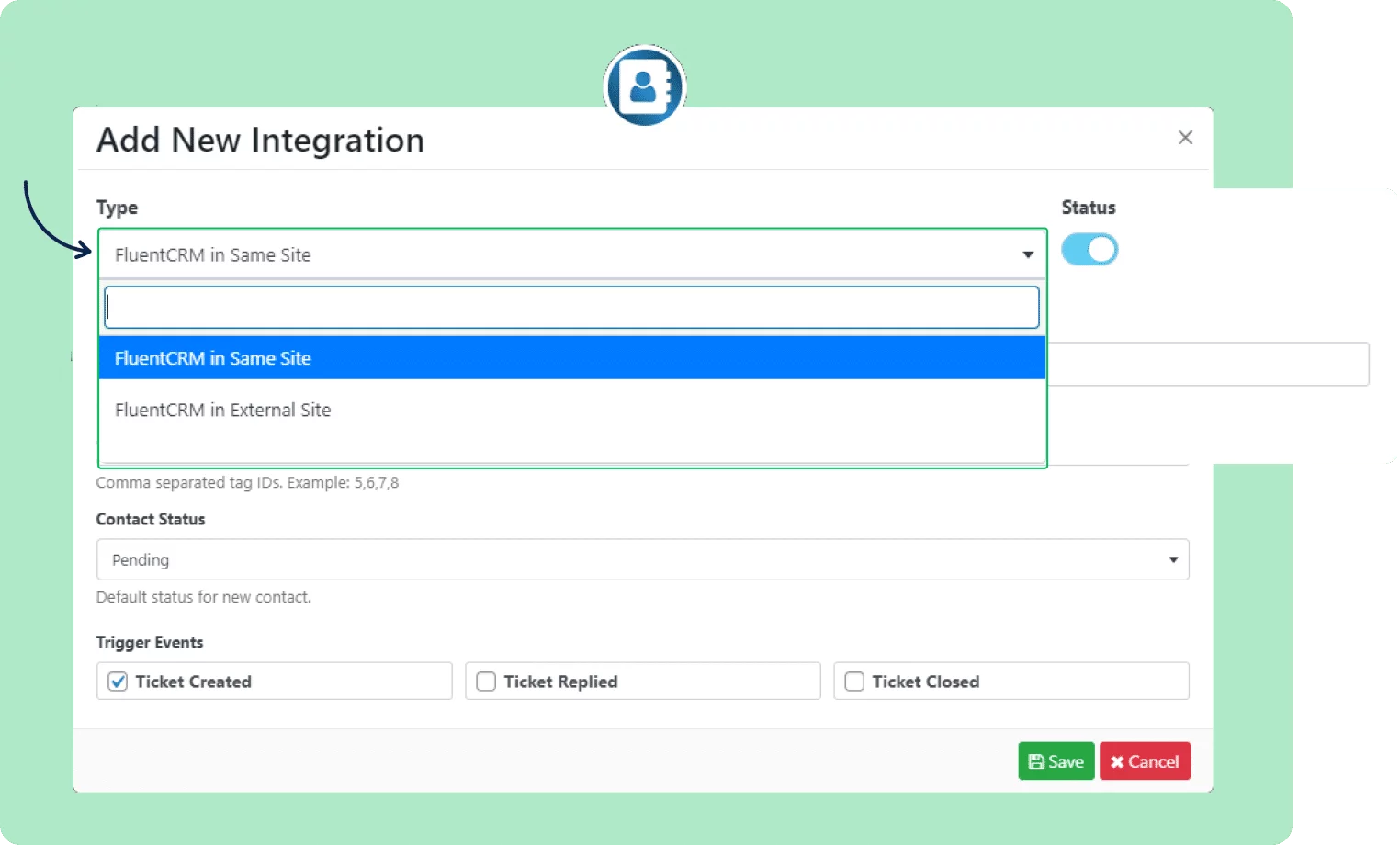Save the new integration

pos(1056,761)
